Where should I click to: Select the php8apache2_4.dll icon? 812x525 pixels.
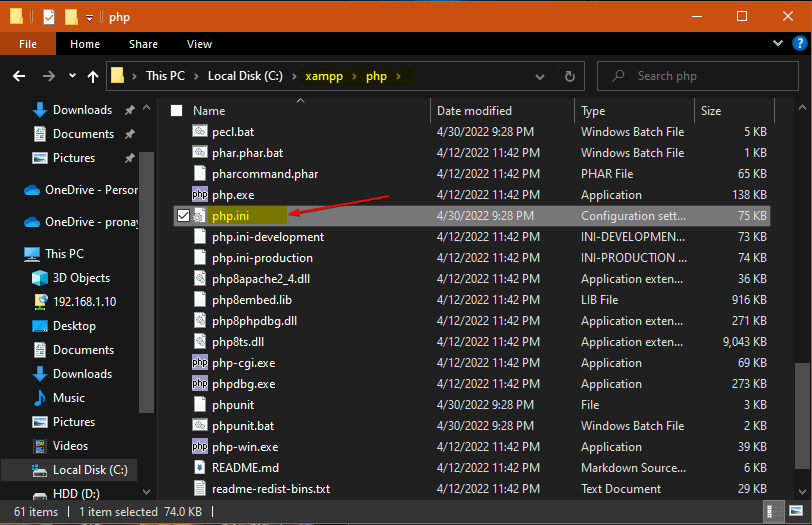coord(200,279)
